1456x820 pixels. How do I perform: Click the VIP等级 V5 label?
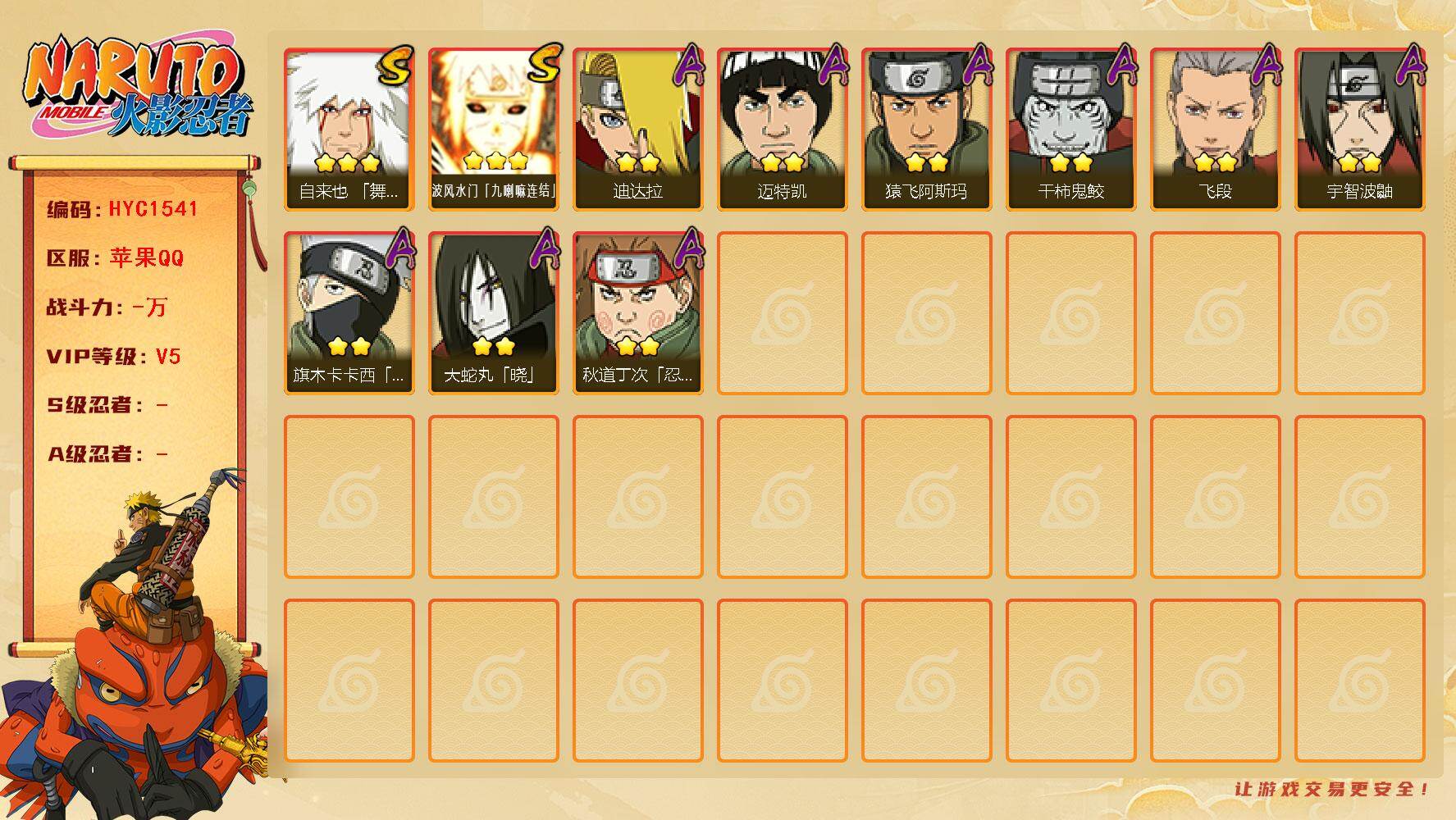point(113,357)
